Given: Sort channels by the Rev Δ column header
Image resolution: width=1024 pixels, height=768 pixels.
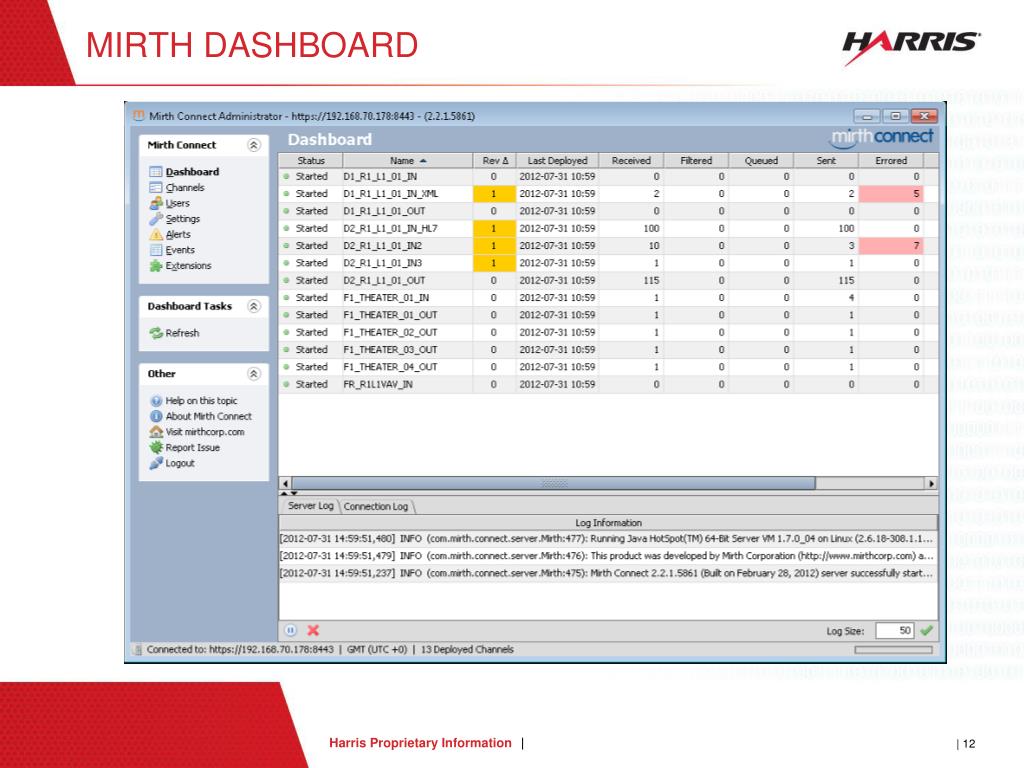Looking at the screenshot, I should (494, 161).
